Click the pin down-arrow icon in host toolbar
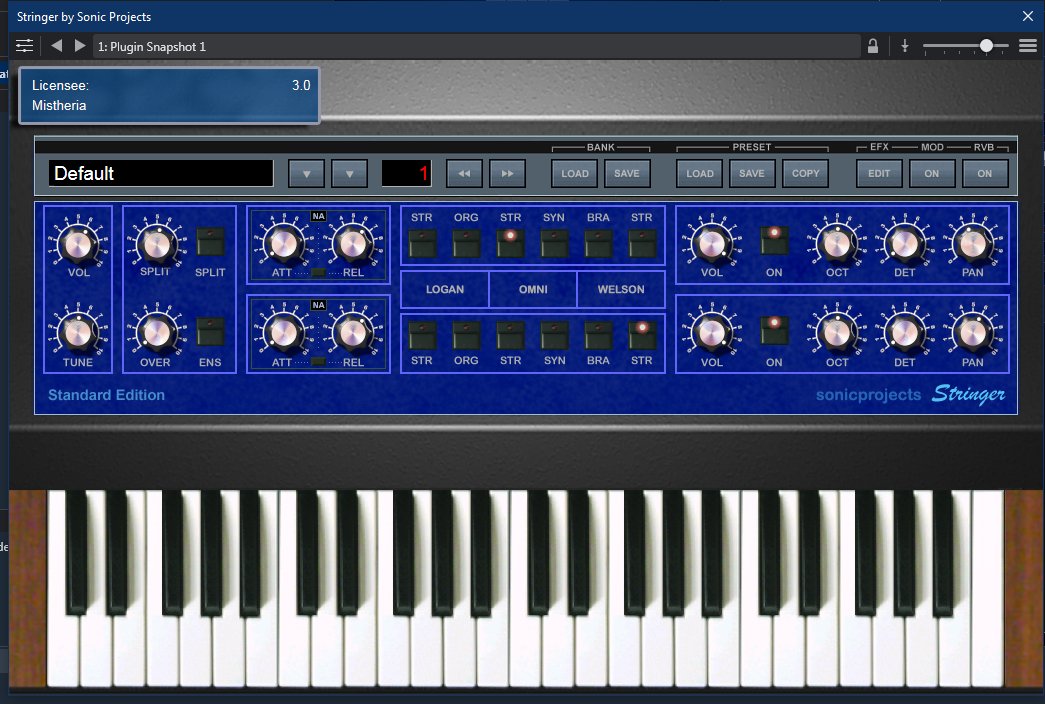The height and width of the screenshot is (704, 1045). [904, 46]
